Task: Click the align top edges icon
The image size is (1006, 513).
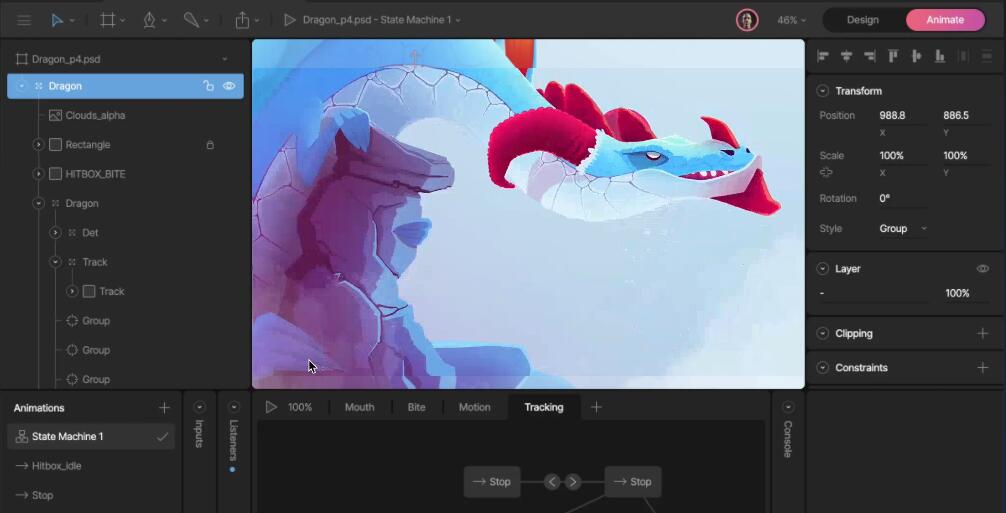Action: click(893, 56)
